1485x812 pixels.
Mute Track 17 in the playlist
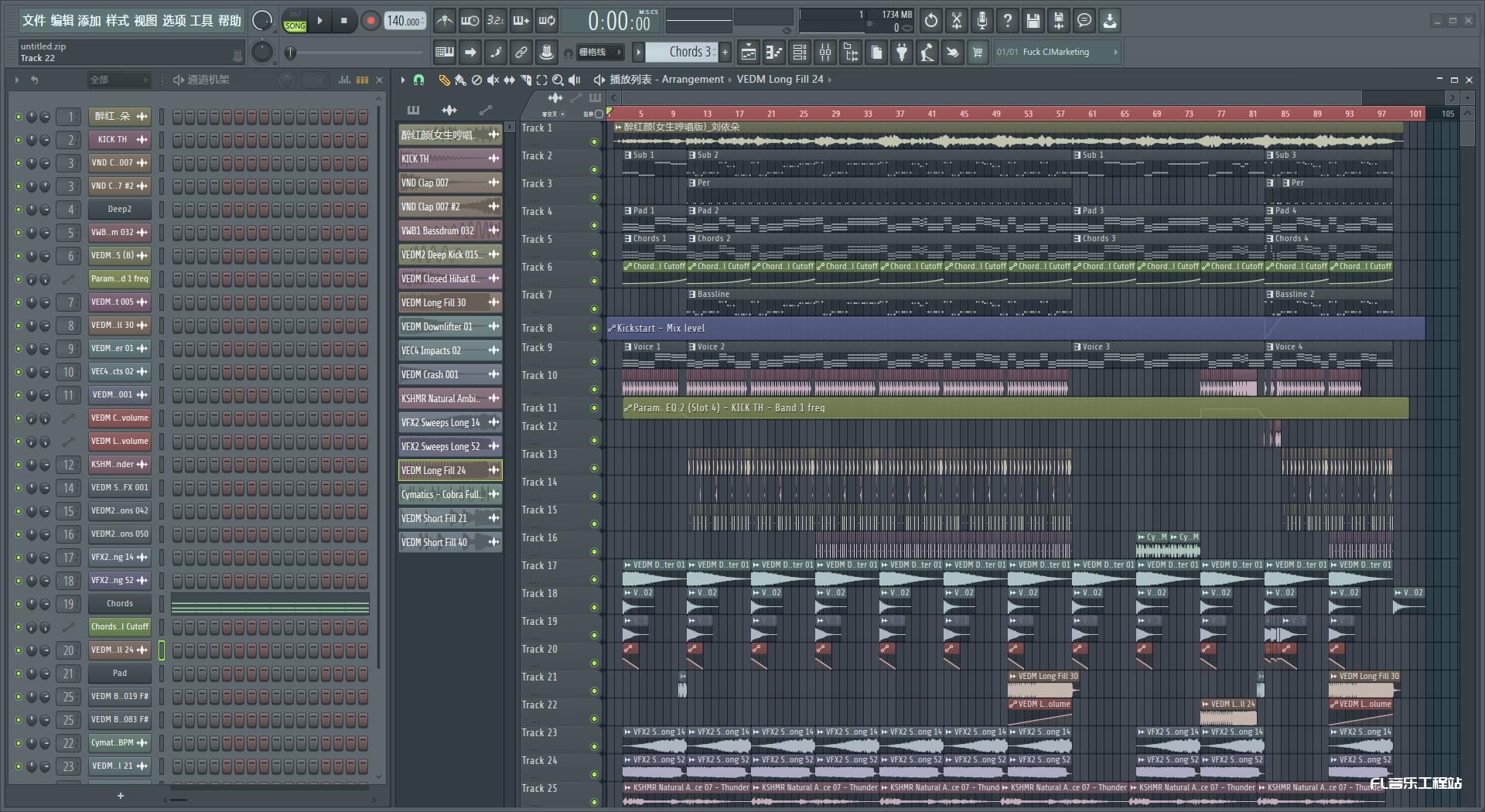coord(594,579)
